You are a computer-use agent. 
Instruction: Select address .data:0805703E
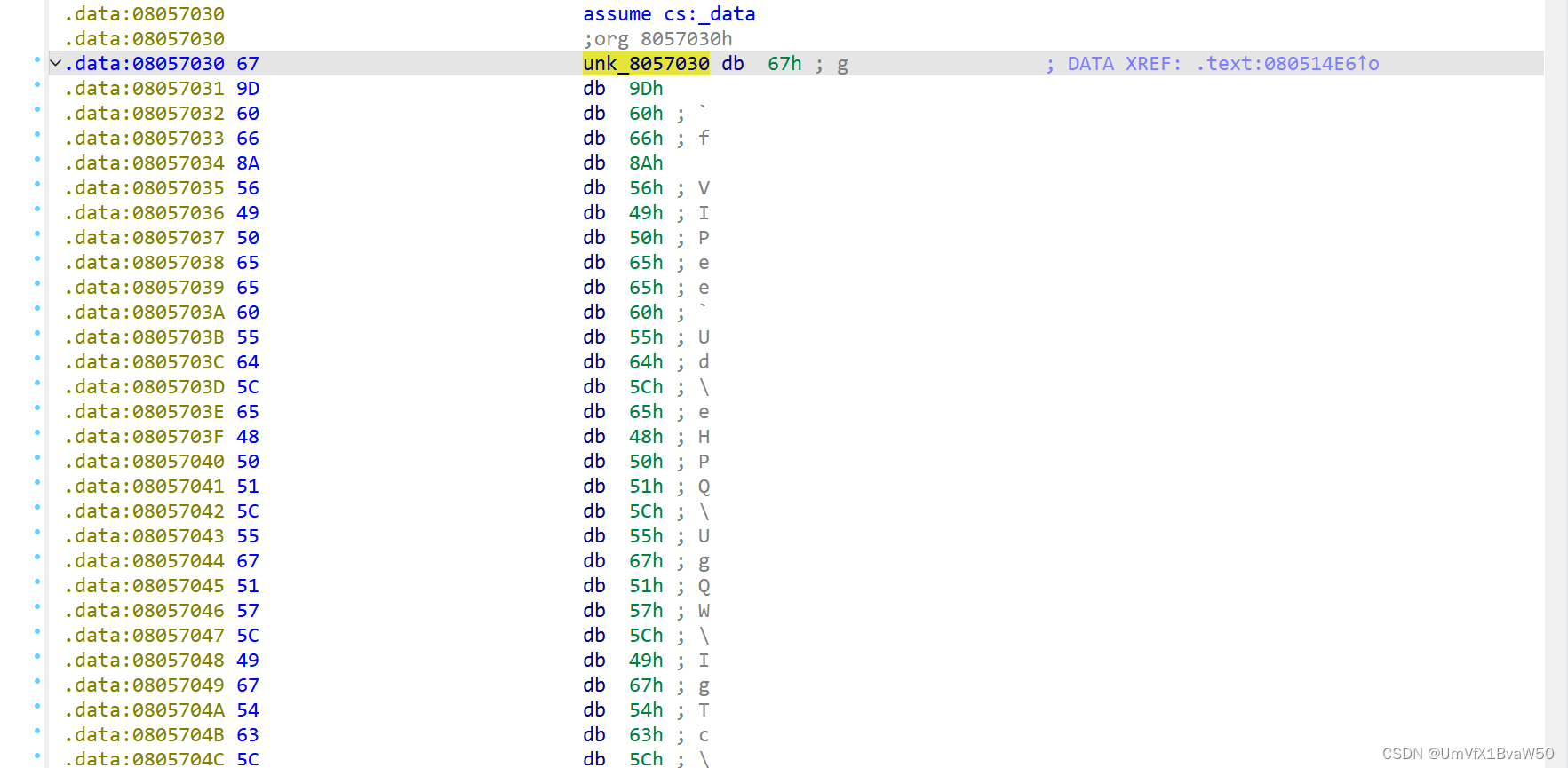(144, 411)
